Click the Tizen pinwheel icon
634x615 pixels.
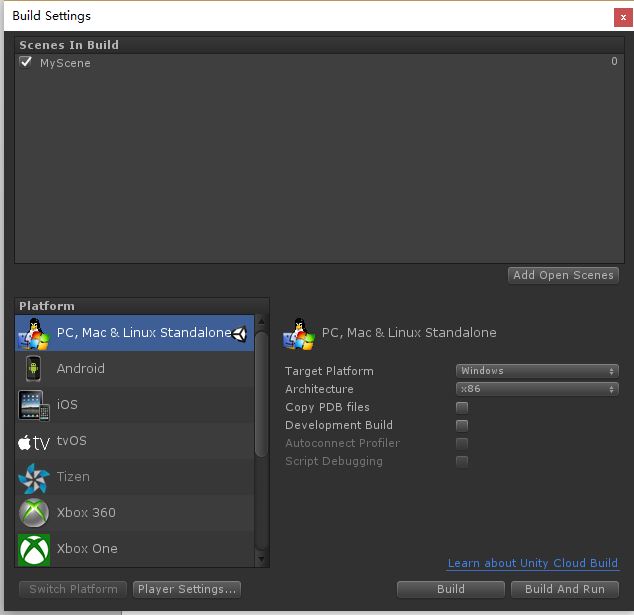(34, 478)
